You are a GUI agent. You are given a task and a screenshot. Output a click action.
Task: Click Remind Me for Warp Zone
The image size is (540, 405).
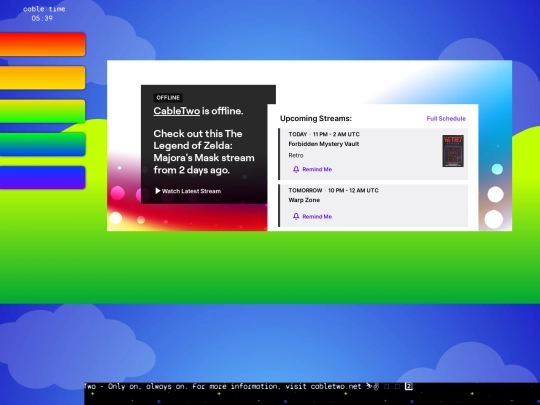(x=312, y=217)
